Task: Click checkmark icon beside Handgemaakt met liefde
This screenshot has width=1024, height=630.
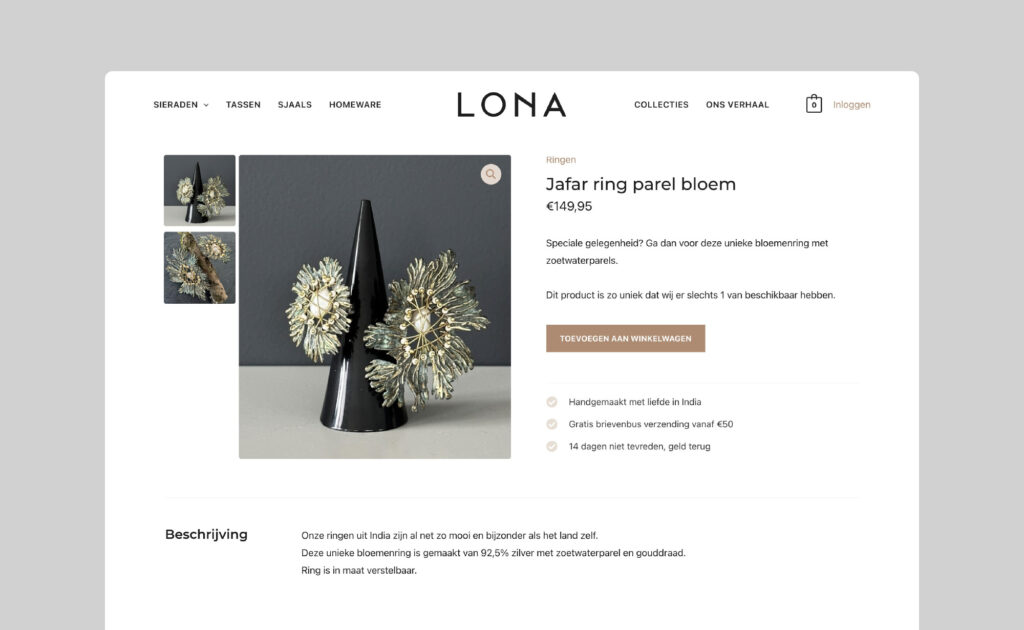Action: point(552,402)
